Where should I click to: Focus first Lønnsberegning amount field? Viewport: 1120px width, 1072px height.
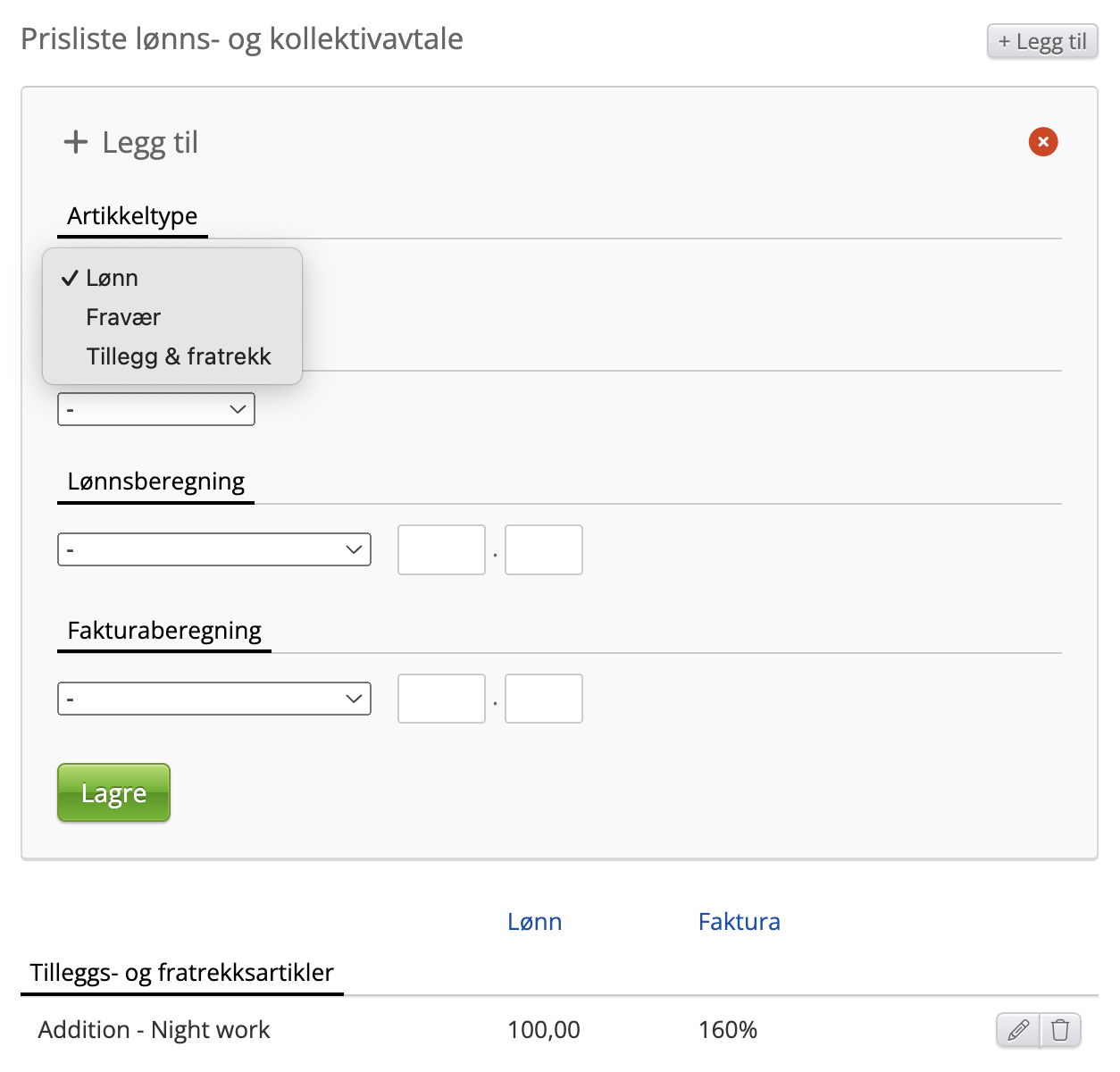click(x=441, y=549)
